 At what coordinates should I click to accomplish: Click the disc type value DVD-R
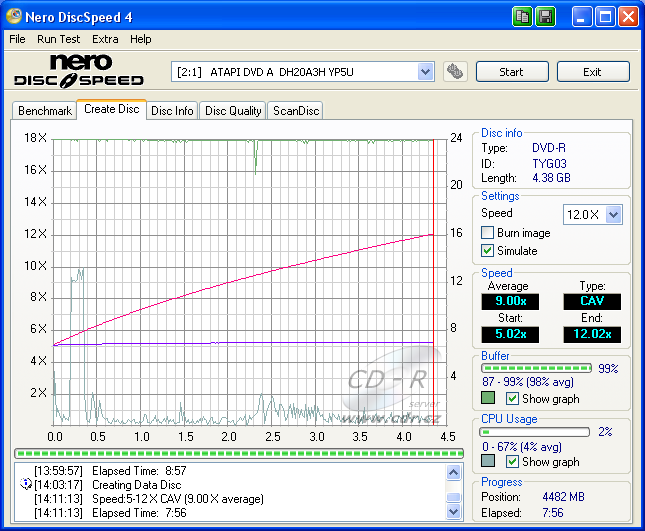(549, 148)
